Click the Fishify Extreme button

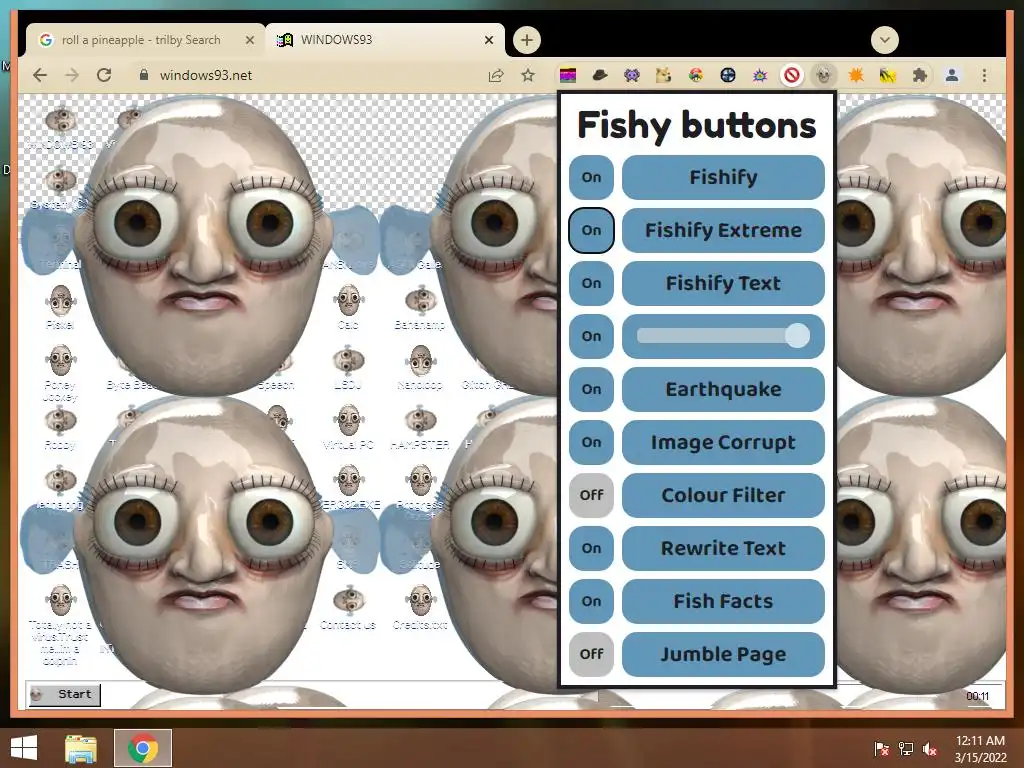723,230
